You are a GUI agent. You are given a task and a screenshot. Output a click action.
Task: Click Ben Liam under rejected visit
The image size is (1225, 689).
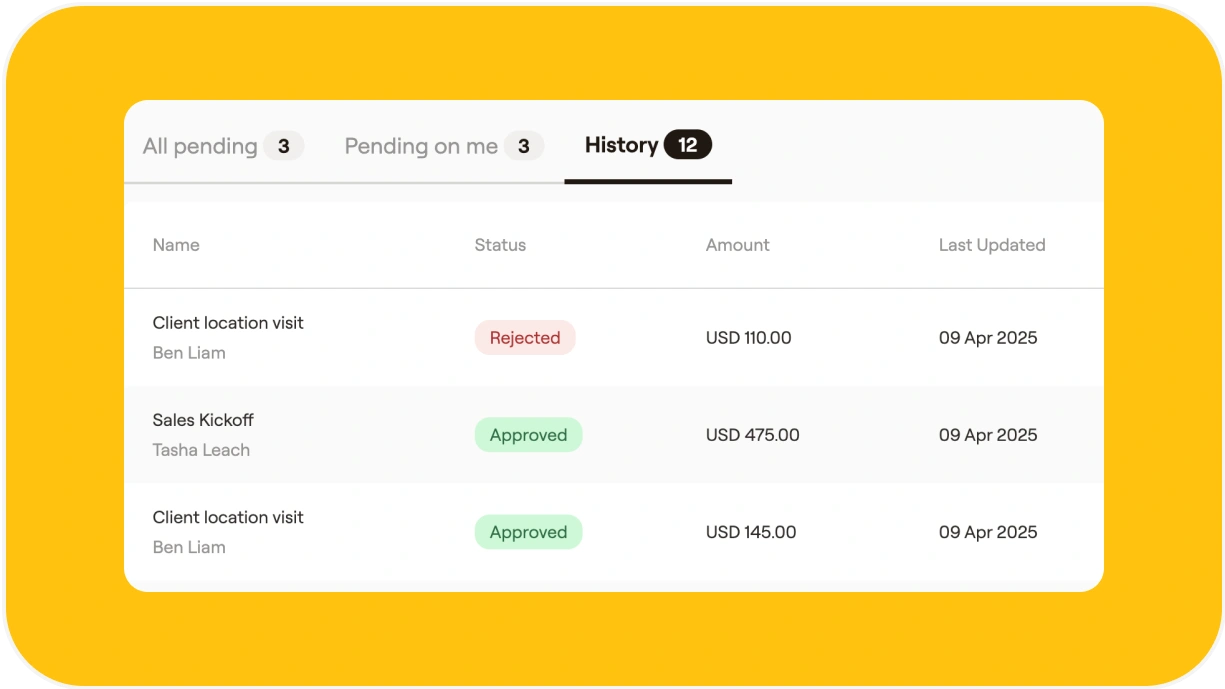tap(189, 353)
